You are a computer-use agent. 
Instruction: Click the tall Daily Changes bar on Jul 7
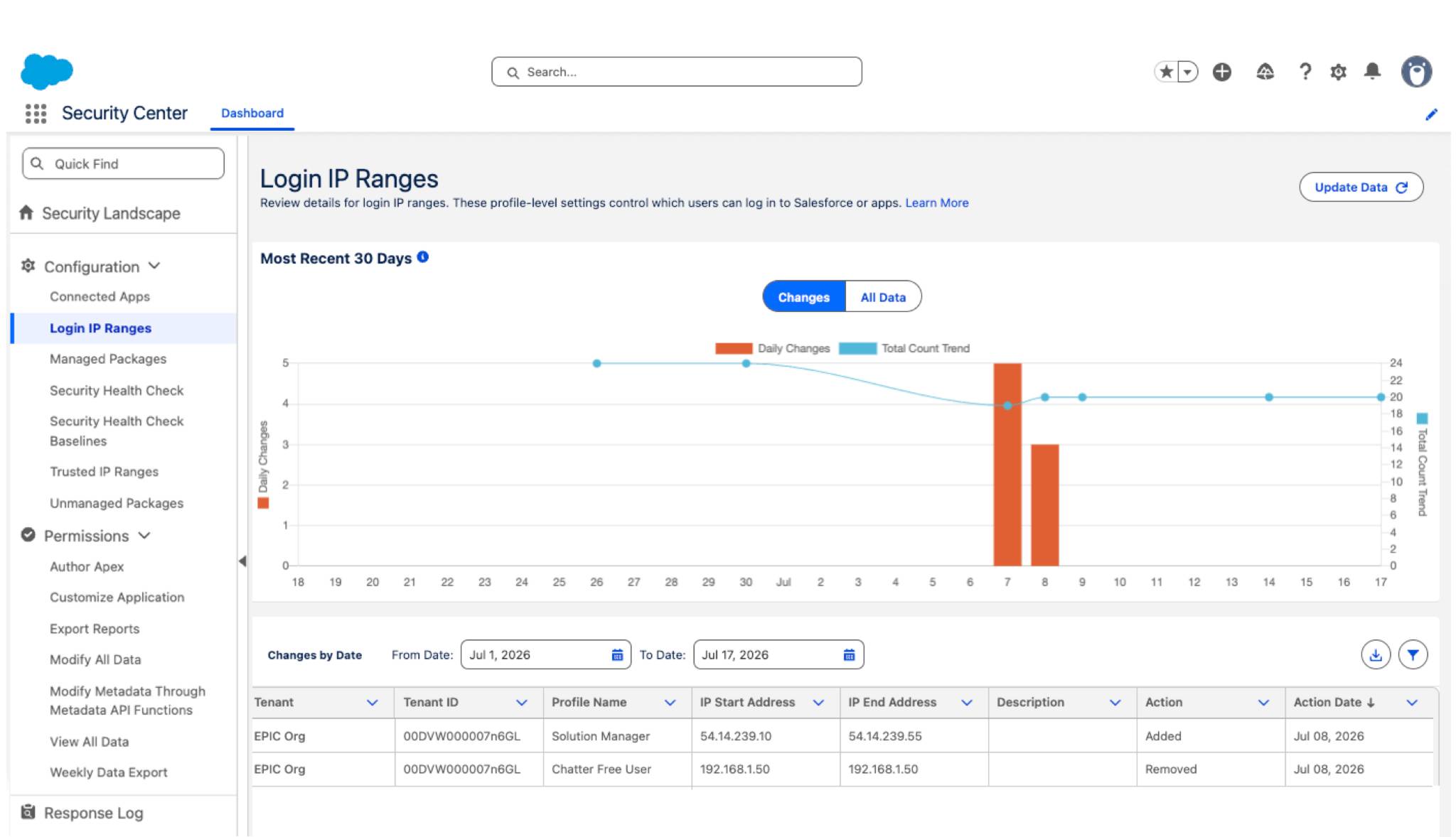1007,465
